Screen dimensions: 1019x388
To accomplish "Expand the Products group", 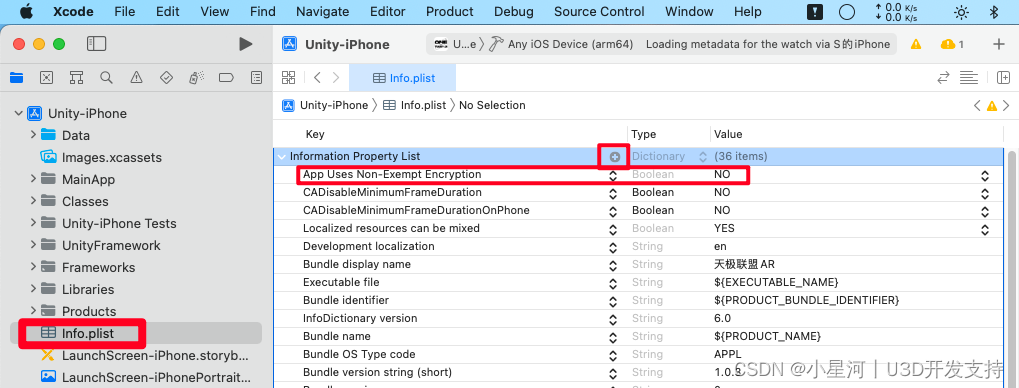I will pos(33,311).
